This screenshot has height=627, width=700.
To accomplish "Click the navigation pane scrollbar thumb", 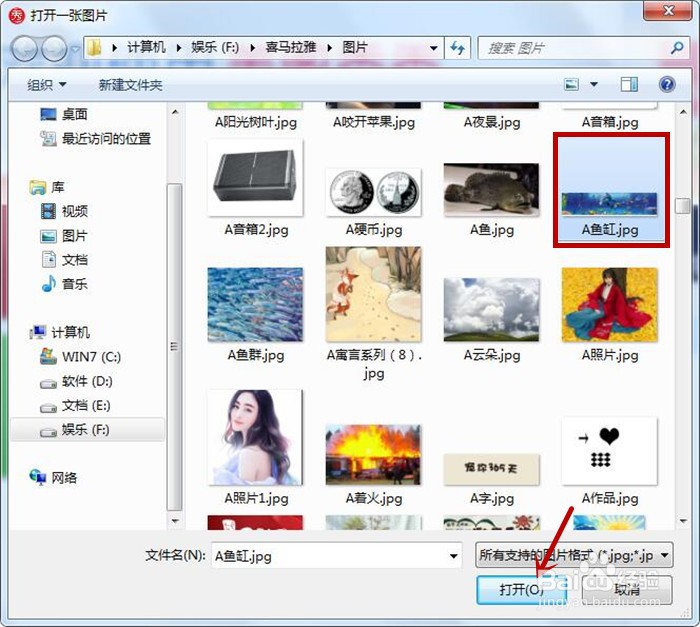I will coord(175,347).
